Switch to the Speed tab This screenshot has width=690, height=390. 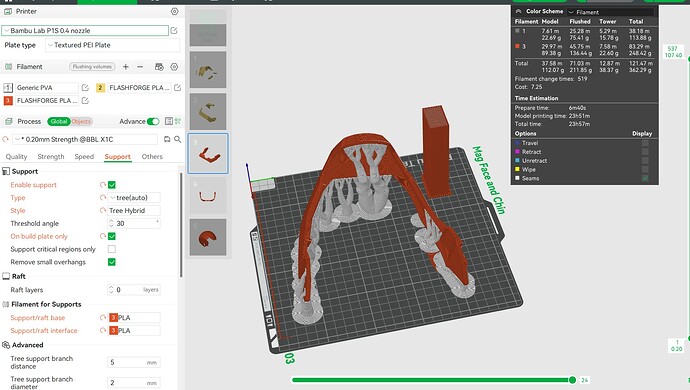point(84,157)
